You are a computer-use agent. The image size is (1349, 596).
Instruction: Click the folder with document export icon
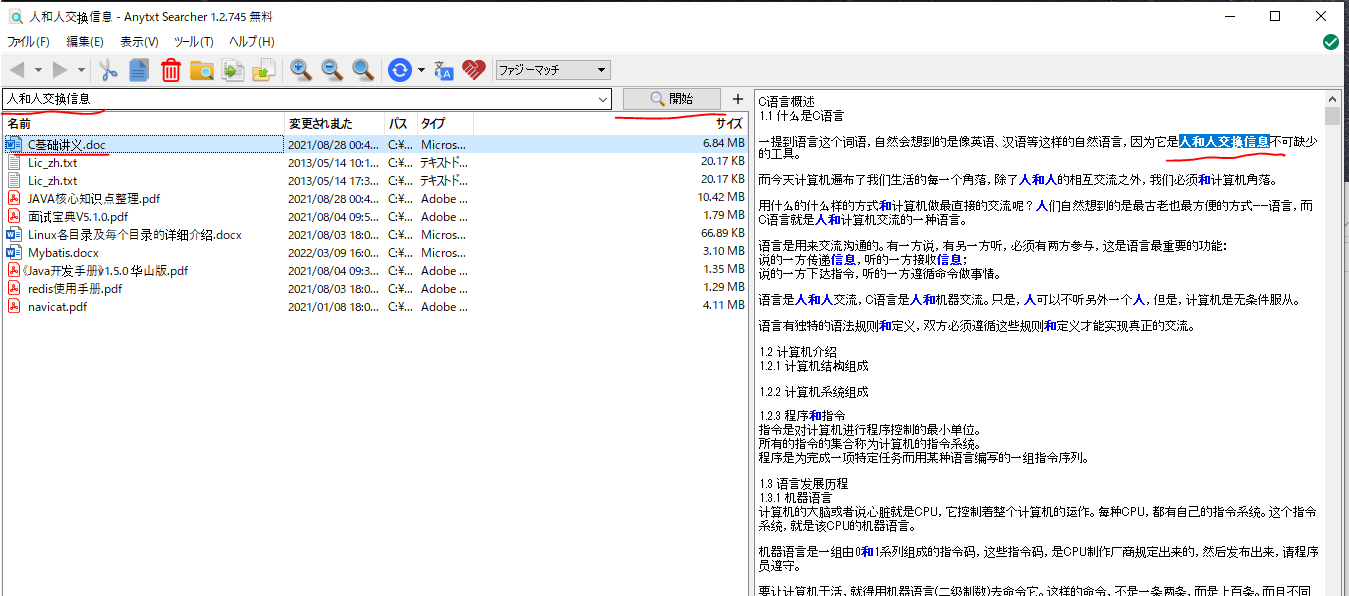[263, 70]
